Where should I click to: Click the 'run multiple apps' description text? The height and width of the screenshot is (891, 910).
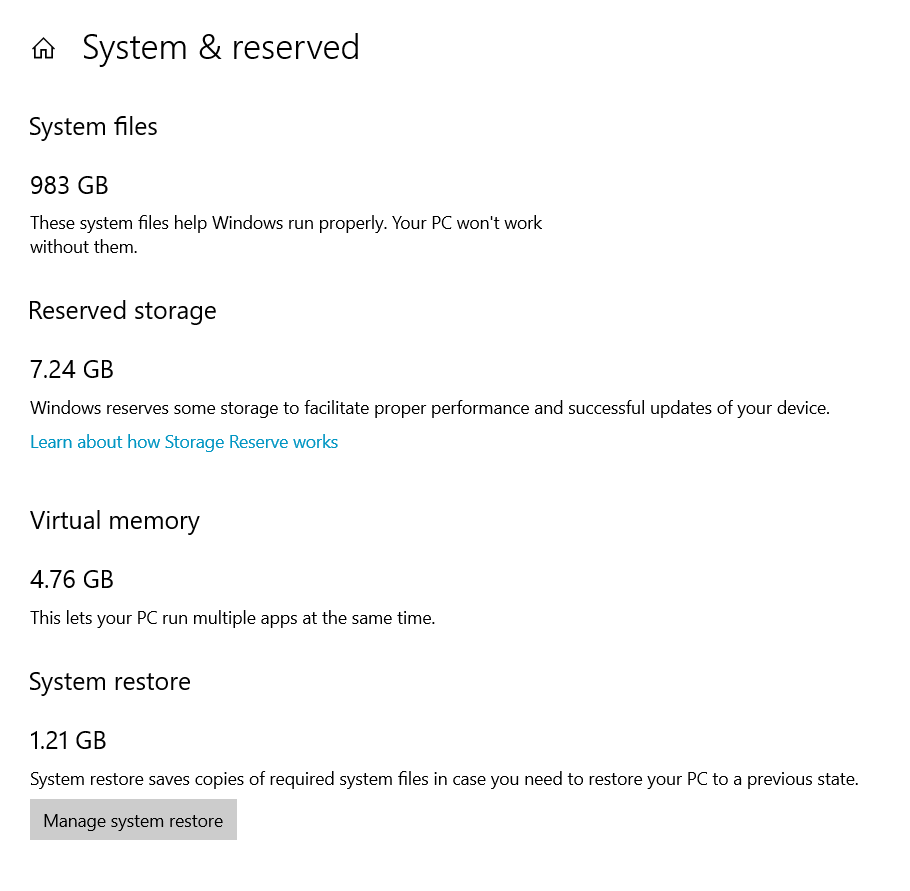pos(232,618)
